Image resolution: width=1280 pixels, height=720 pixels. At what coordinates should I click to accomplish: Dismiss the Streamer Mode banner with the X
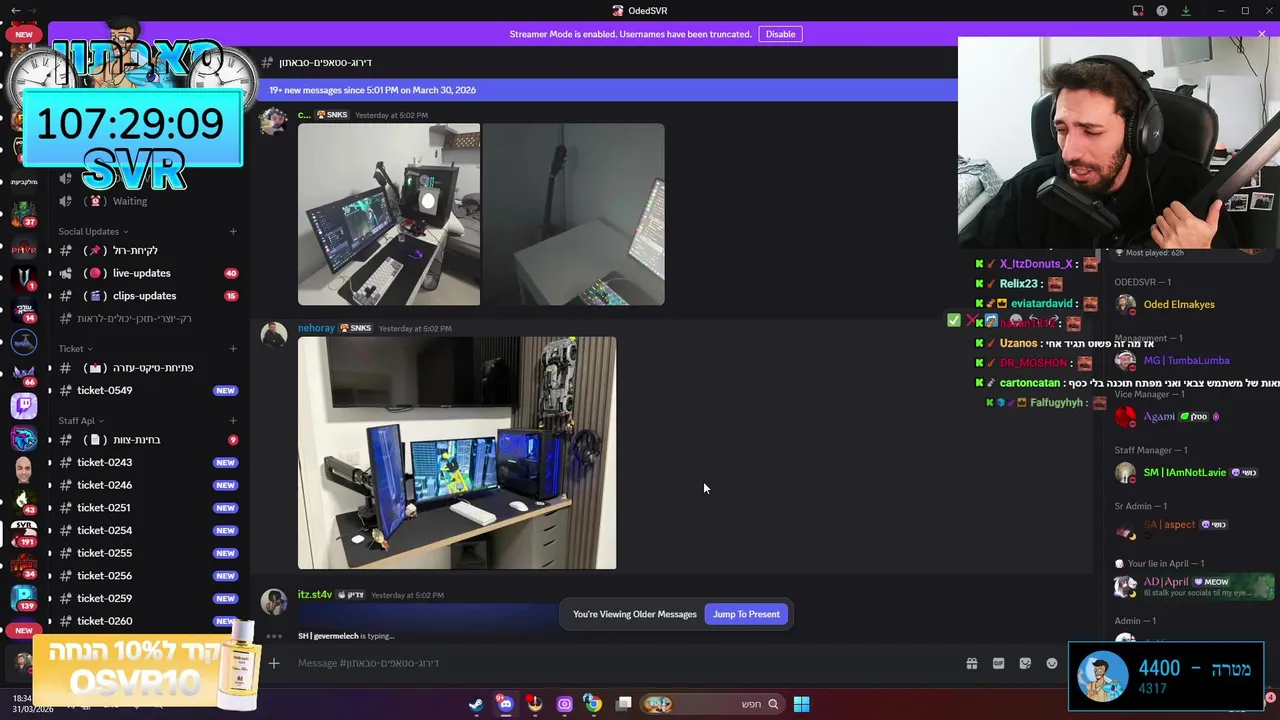pyautogui.click(x=1262, y=34)
